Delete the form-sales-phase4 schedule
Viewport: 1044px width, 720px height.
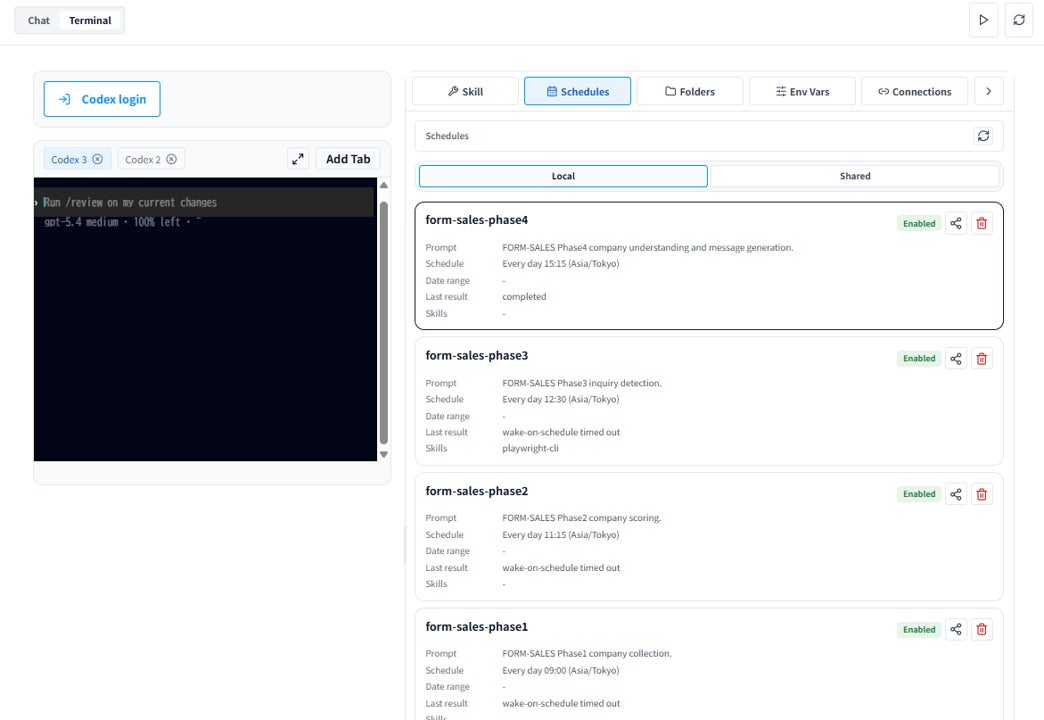pos(981,223)
